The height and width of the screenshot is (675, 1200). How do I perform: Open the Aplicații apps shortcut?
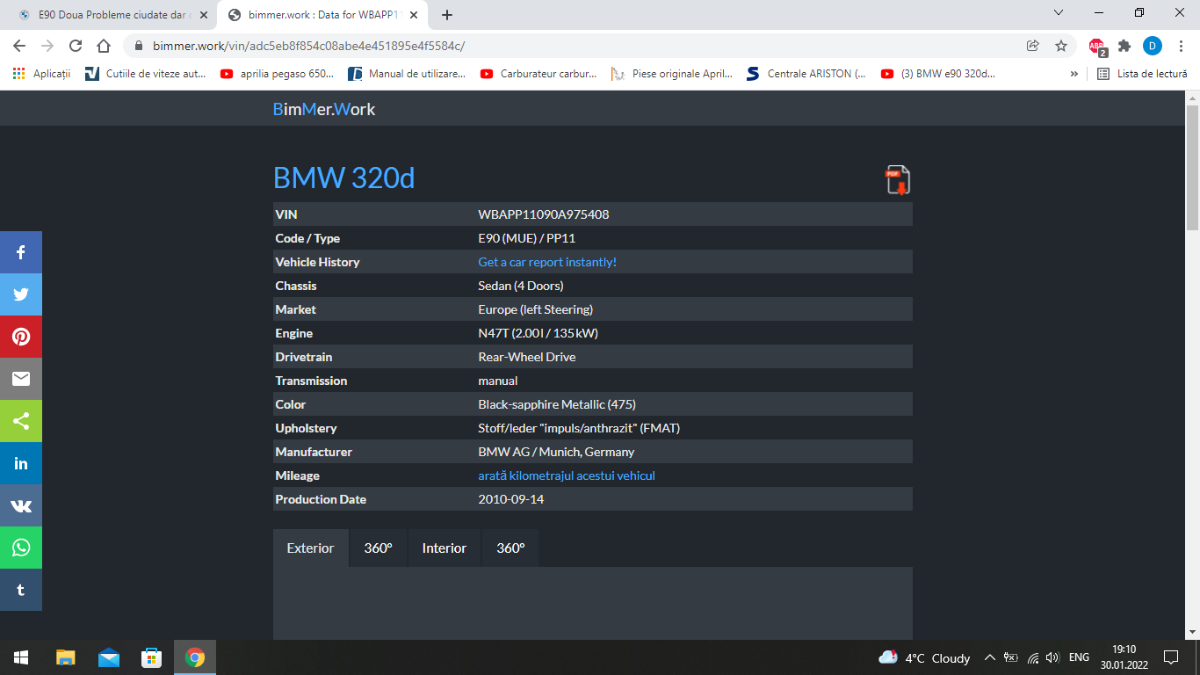click(41, 73)
